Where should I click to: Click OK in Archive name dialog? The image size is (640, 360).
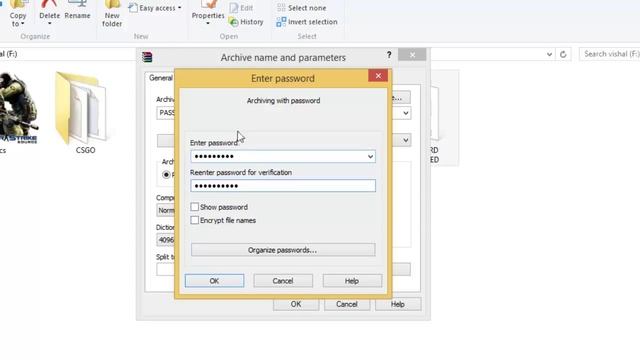point(296,304)
